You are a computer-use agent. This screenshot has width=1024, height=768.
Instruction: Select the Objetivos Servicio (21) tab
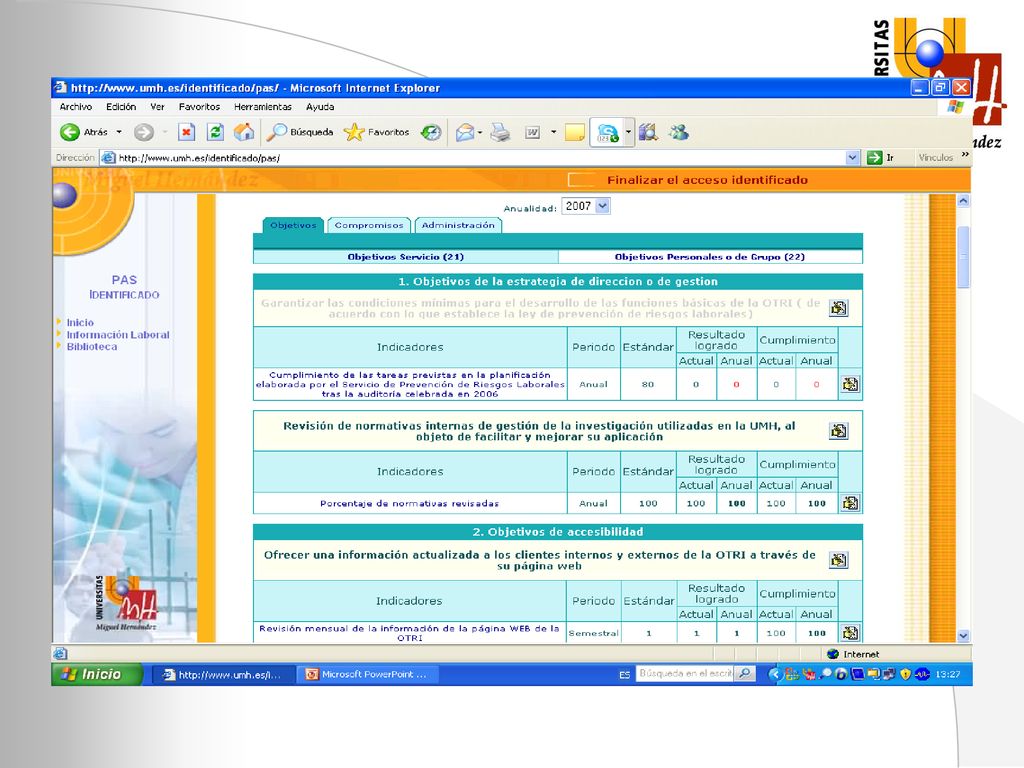pyautogui.click(x=406, y=257)
